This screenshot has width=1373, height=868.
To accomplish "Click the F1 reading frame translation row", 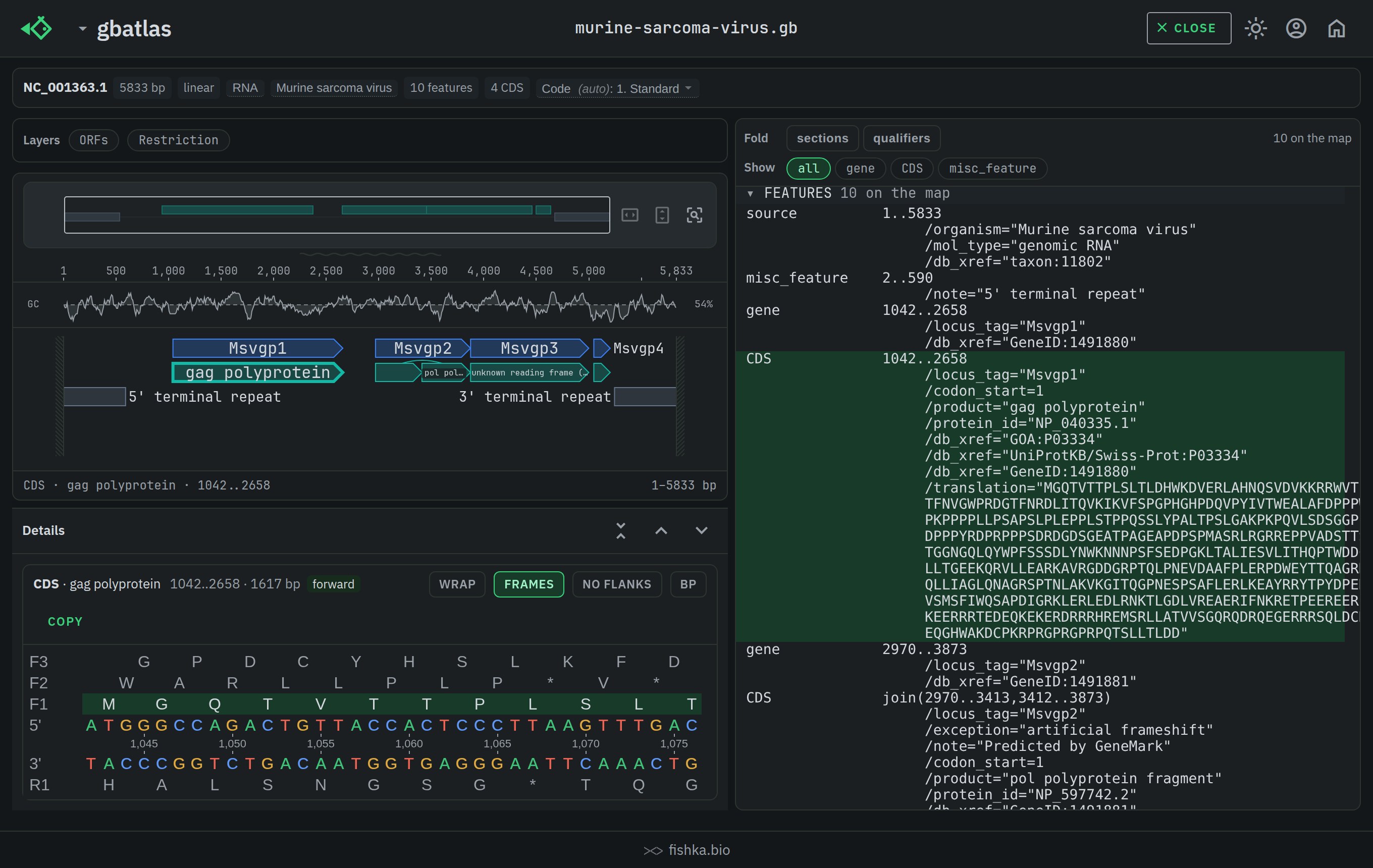I will (x=392, y=705).
